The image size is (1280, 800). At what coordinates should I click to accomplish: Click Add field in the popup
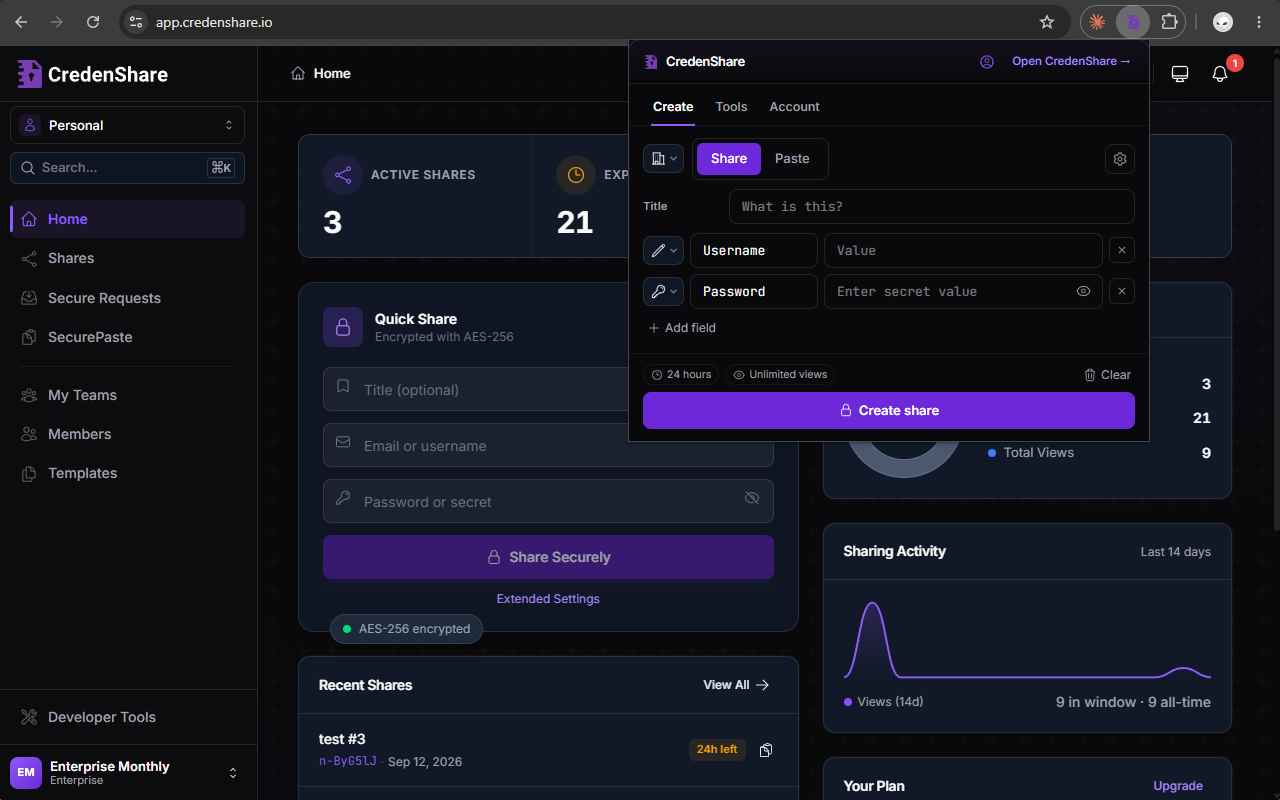tap(682, 328)
